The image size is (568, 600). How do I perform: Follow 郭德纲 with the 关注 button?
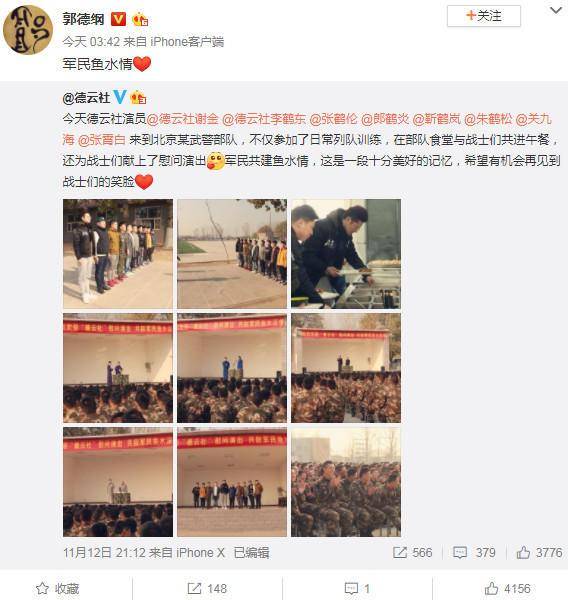(483, 16)
